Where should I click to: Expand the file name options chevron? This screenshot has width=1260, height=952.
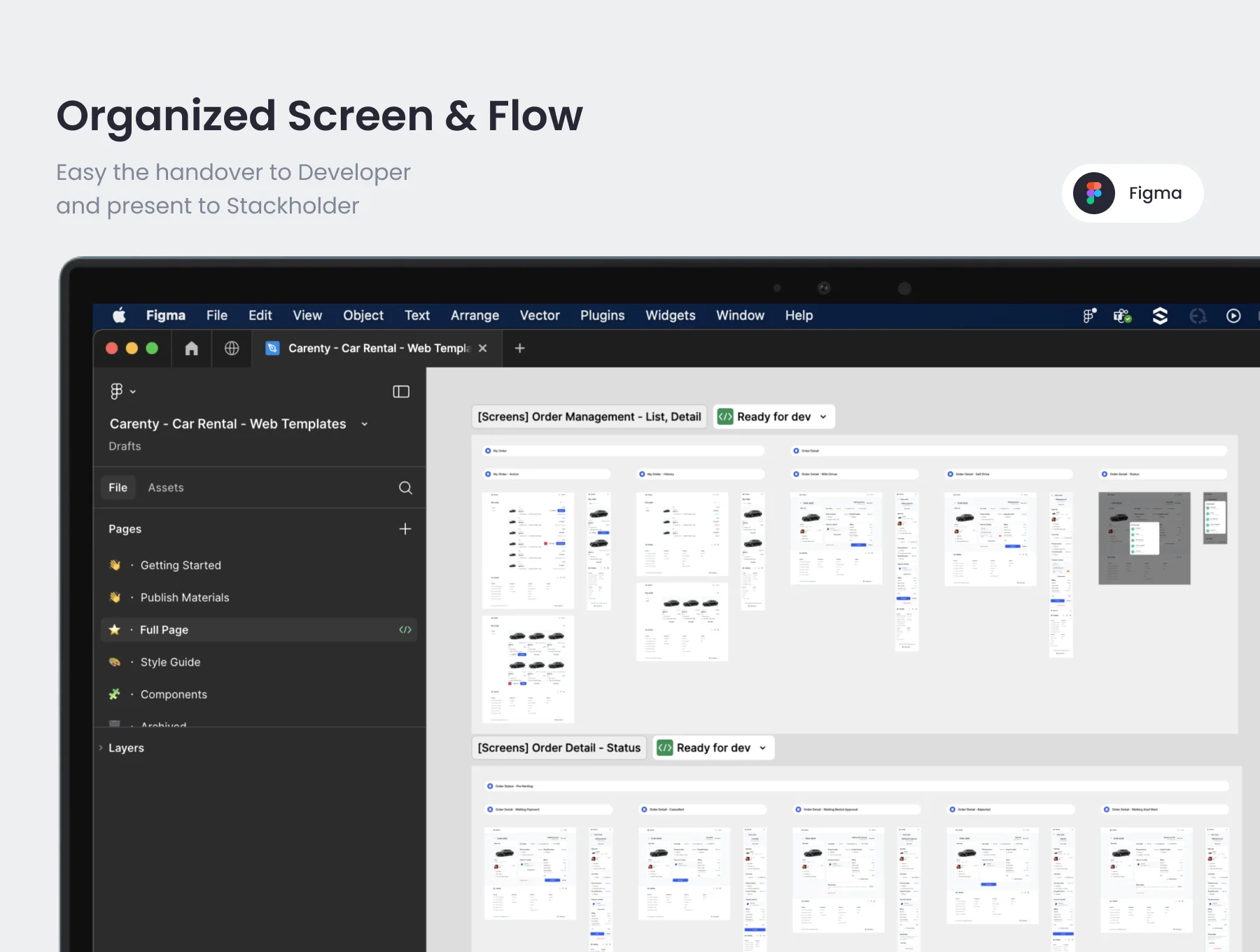click(x=365, y=424)
